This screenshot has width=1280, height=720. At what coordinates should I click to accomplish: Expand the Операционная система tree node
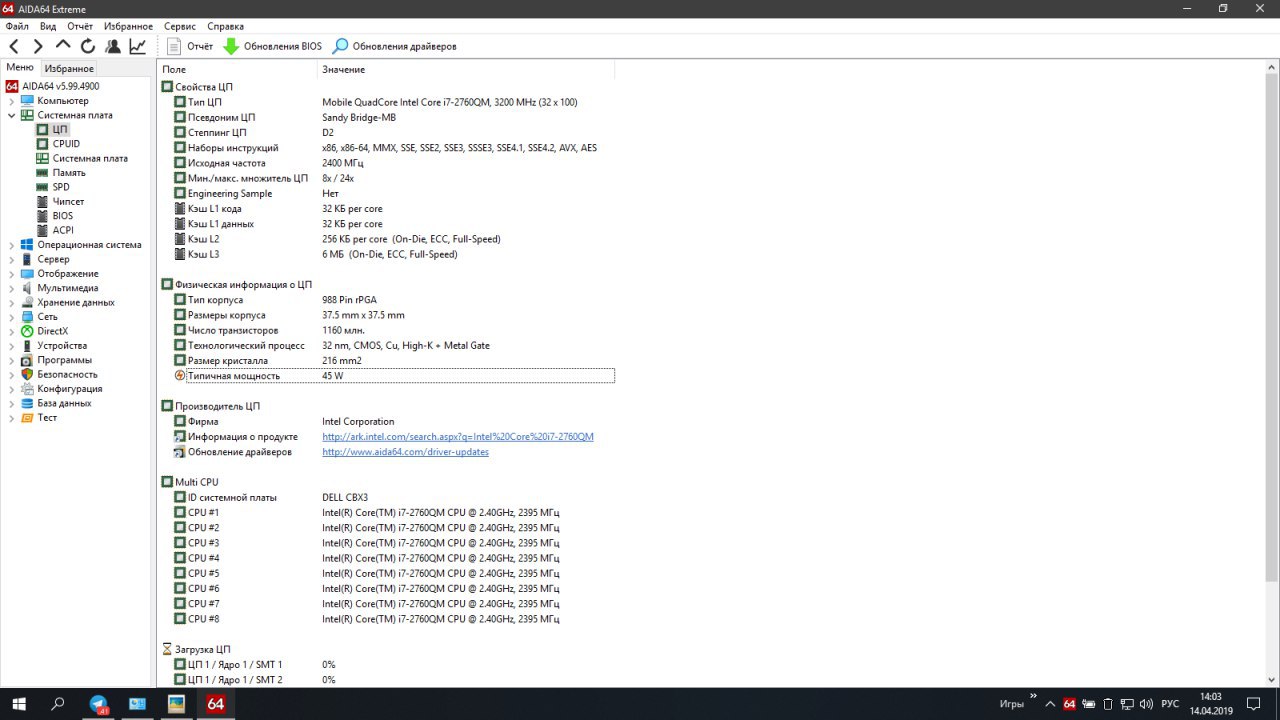click(x=12, y=245)
